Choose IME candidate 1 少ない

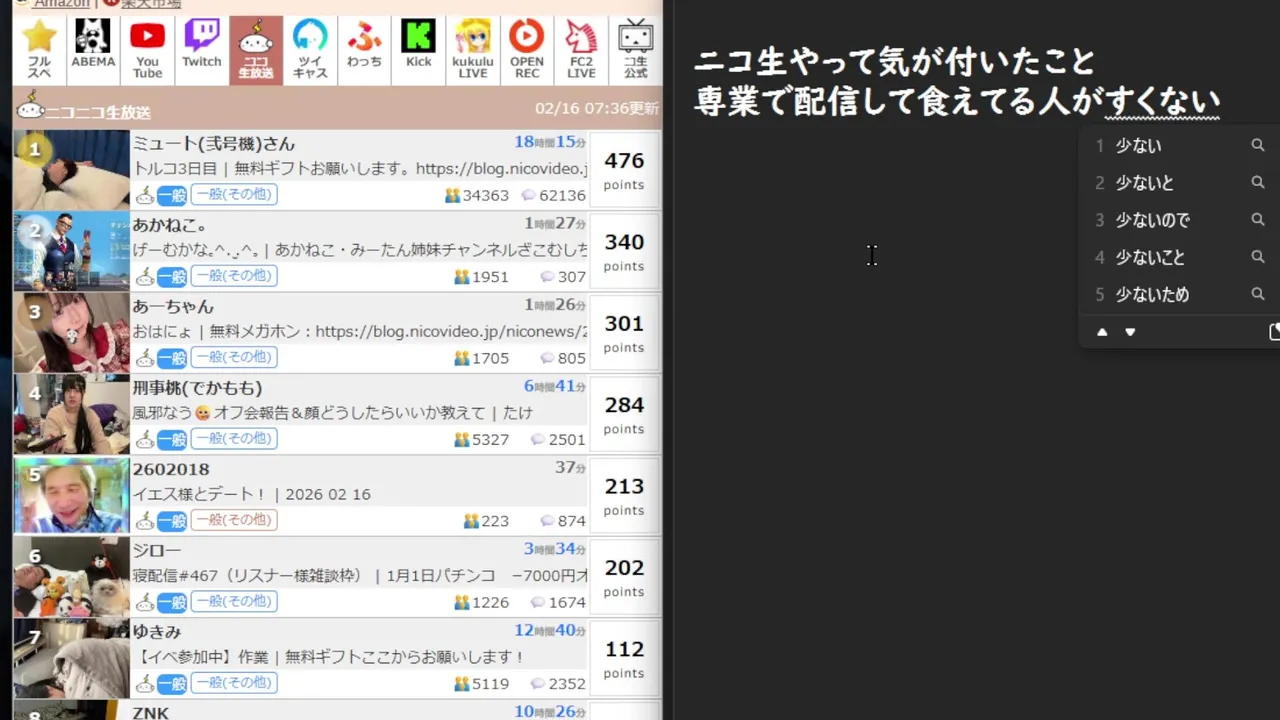tap(1138, 146)
